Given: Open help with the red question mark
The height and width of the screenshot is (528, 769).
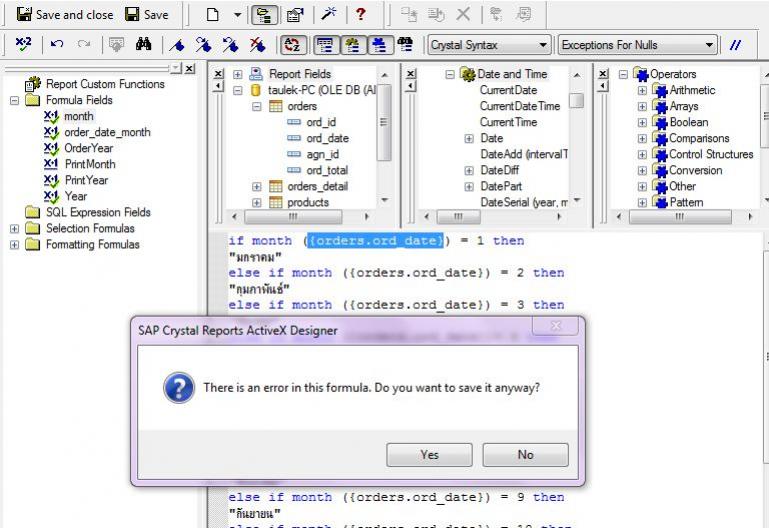Looking at the screenshot, I should point(361,14).
